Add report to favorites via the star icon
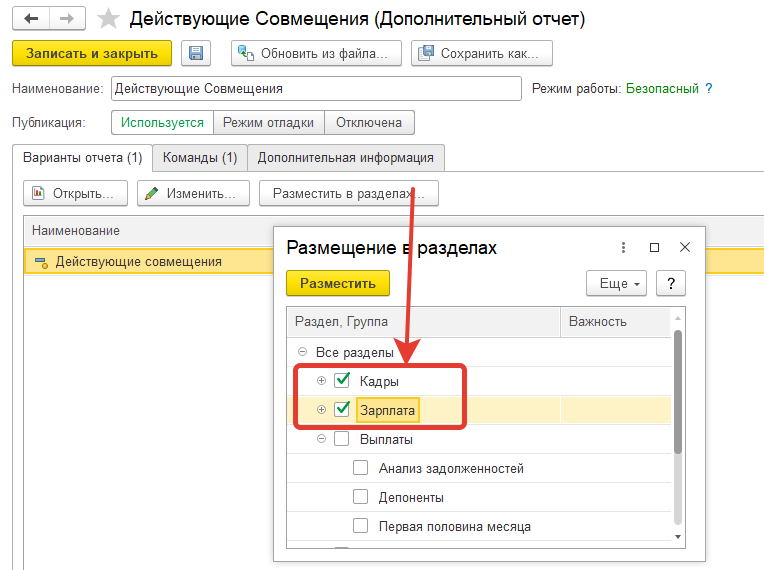Viewport: 764px width, 570px height. (x=108, y=19)
